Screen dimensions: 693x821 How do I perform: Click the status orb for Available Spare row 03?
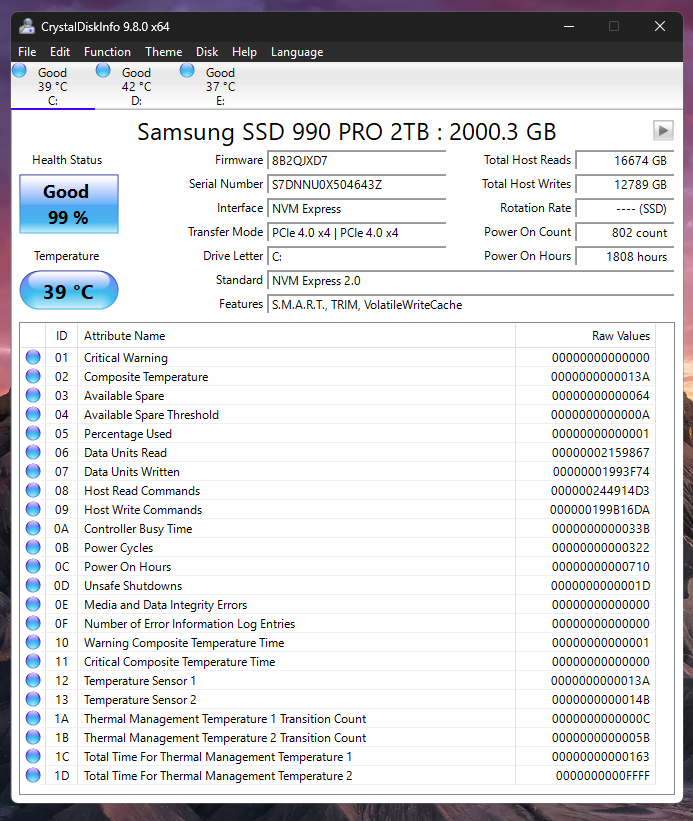pyautogui.click(x=33, y=395)
